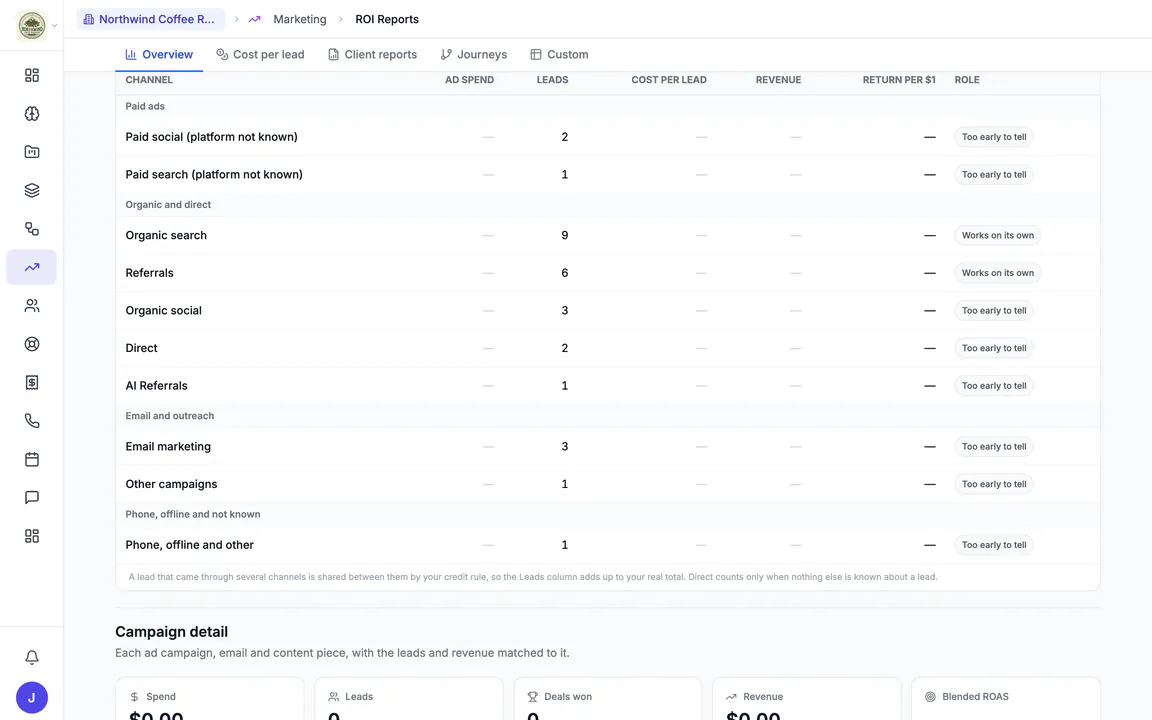Click the Revenue trend icon in card

tap(731, 696)
